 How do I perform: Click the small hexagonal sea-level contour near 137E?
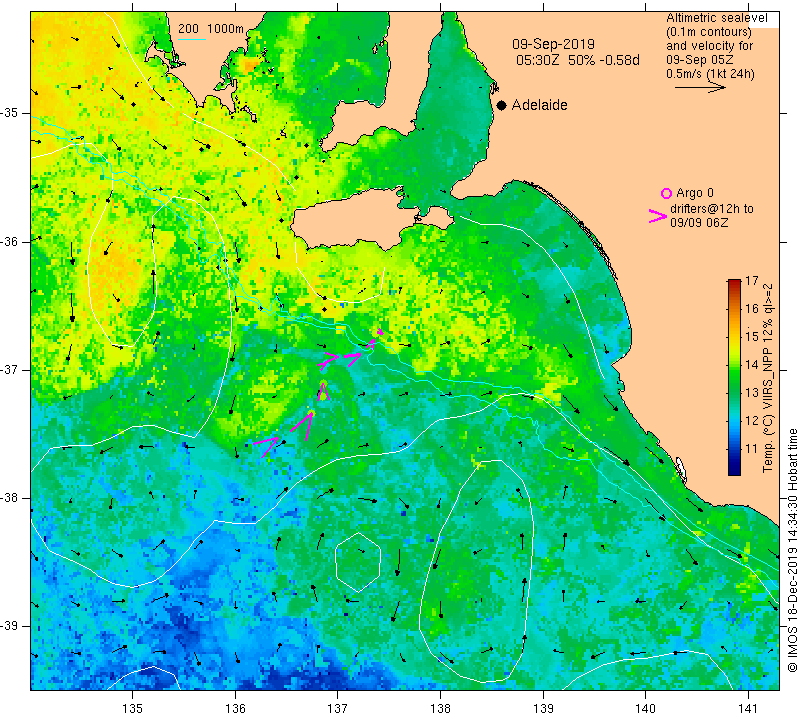coord(358,562)
